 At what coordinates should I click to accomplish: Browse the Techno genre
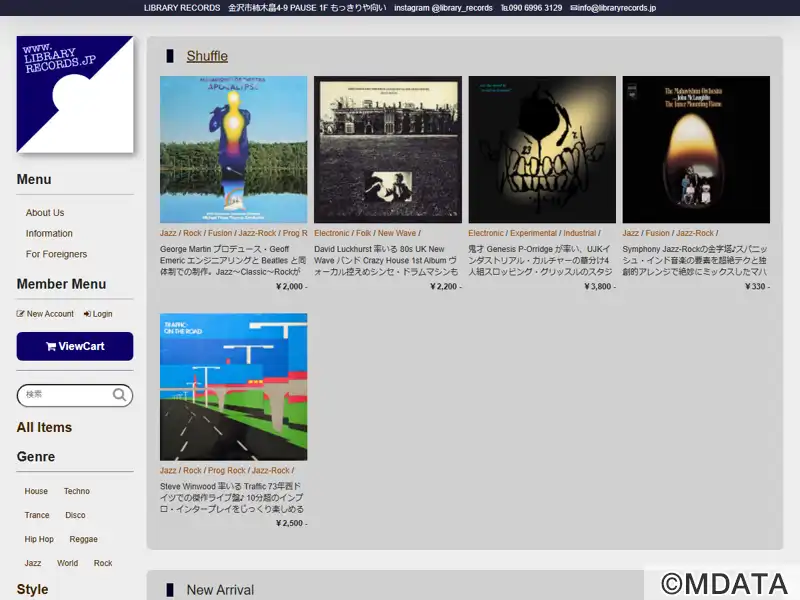(x=77, y=491)
